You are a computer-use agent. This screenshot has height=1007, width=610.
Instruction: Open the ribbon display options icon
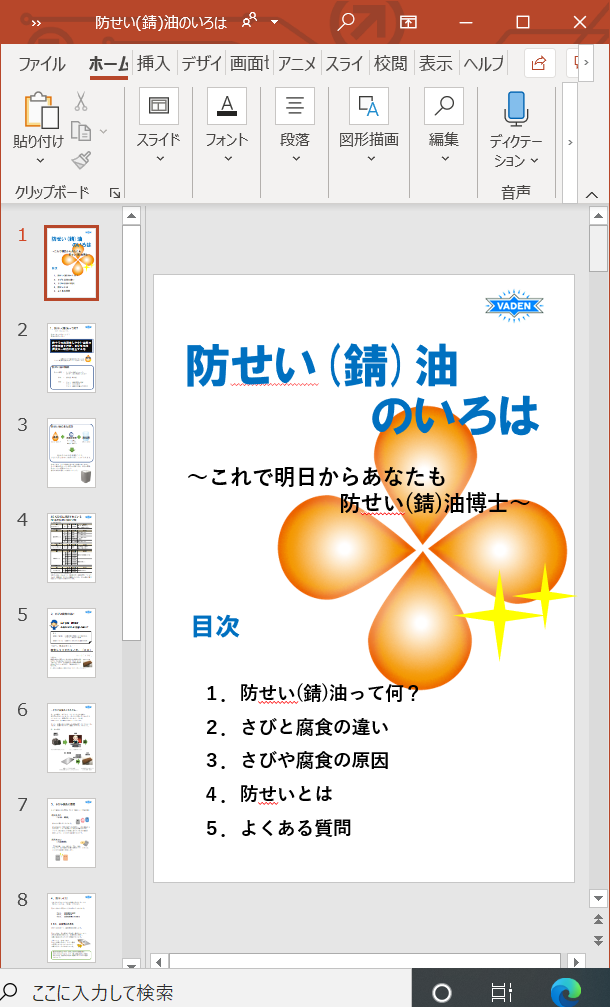coord(408,22)
